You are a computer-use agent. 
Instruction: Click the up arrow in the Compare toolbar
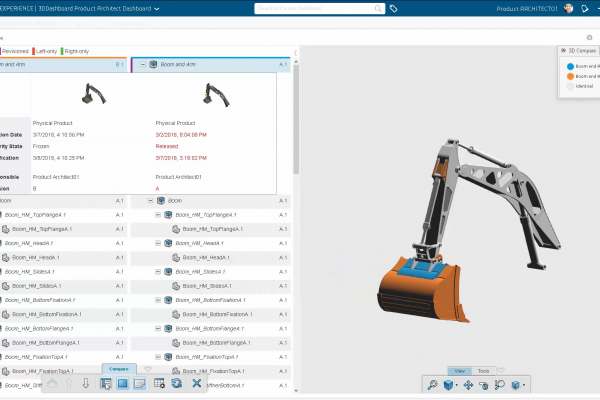(69, 383)
